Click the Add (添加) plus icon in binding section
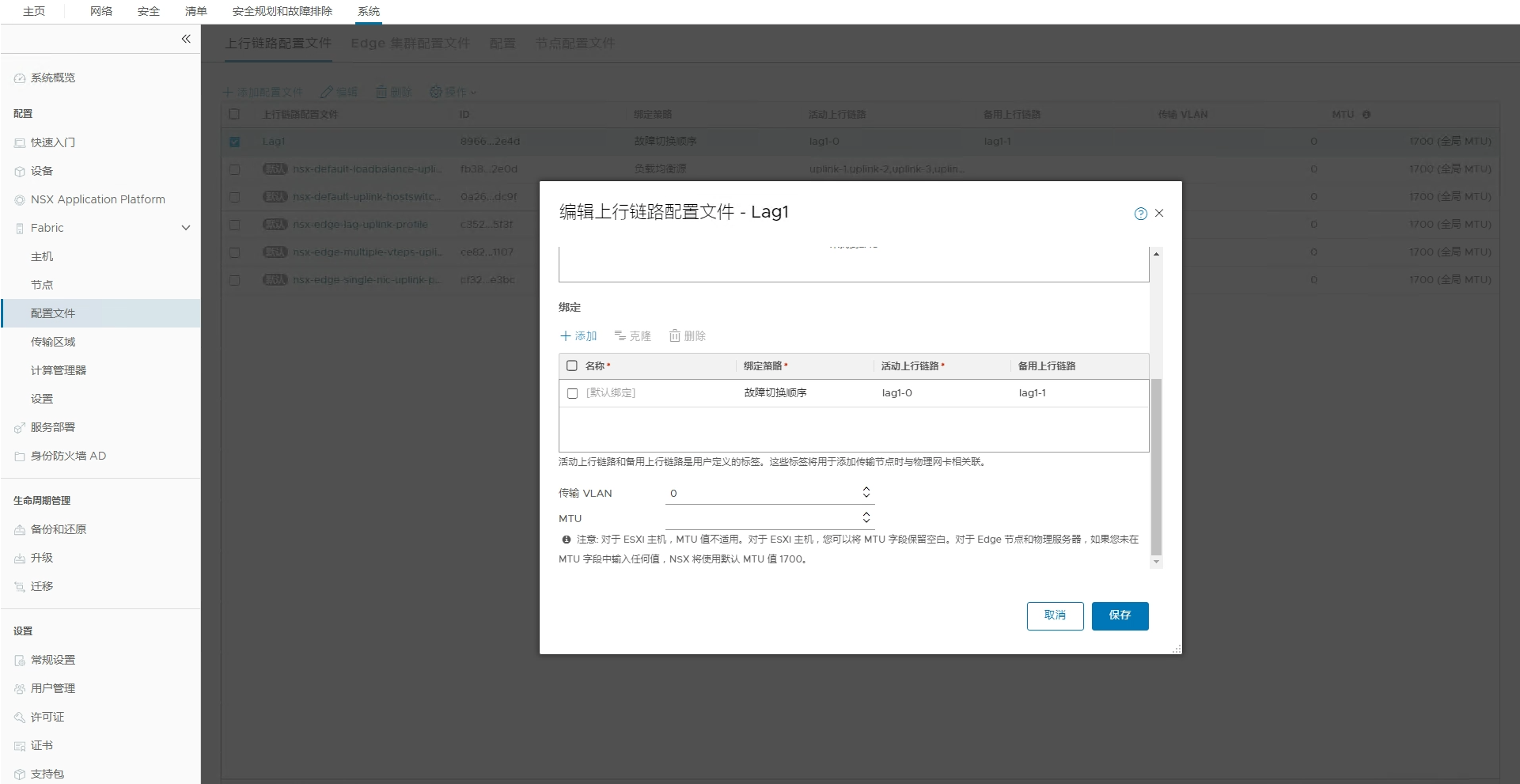 tap(566, 336)
